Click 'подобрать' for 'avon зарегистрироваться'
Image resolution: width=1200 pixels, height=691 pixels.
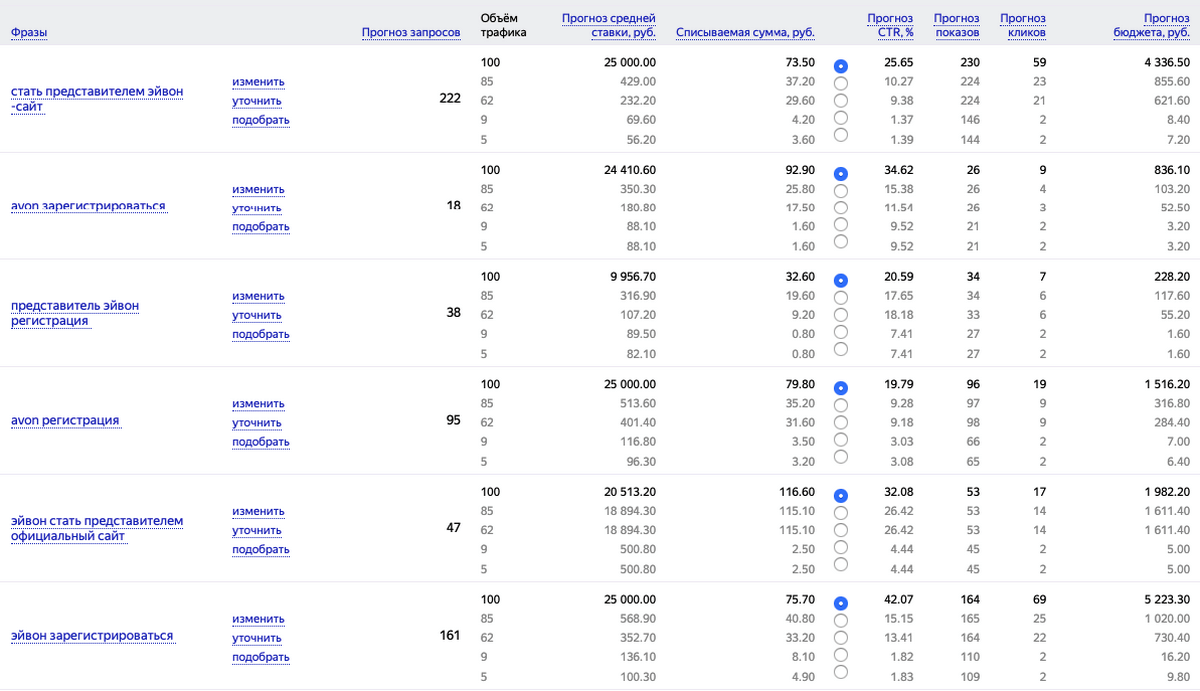[x=261, y=227]
